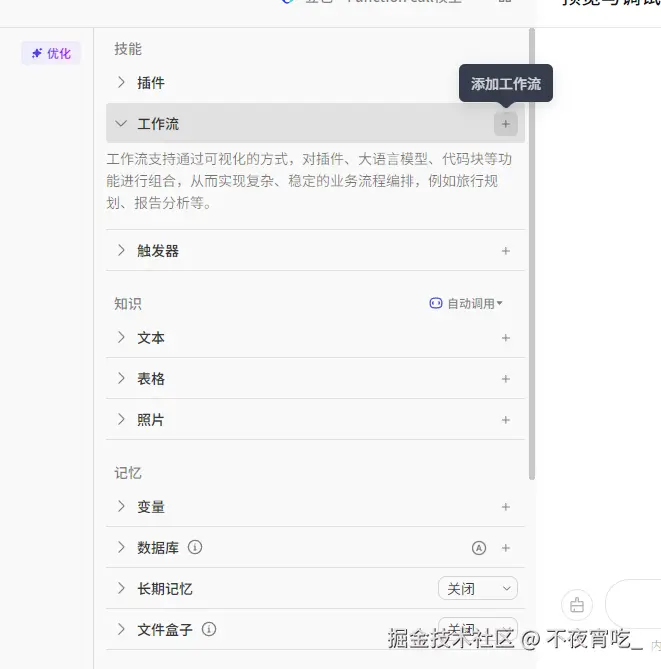Viewport: 661px width, 669px height.
Task: Expand the 照片 photo section
Action: point(121,419)
